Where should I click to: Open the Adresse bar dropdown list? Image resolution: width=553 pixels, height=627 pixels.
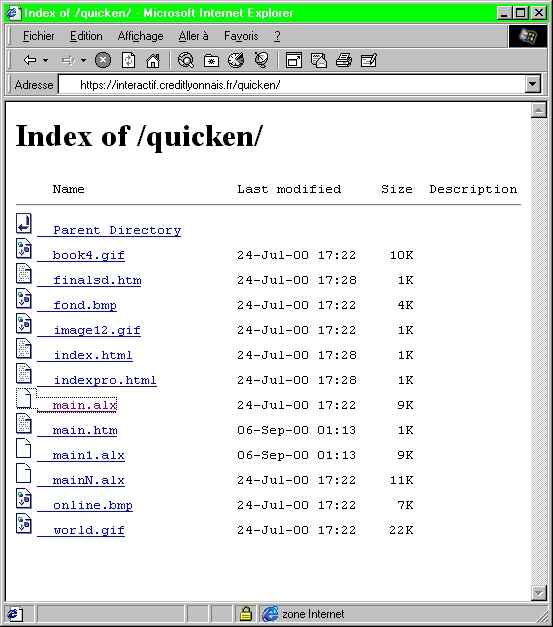533,84
